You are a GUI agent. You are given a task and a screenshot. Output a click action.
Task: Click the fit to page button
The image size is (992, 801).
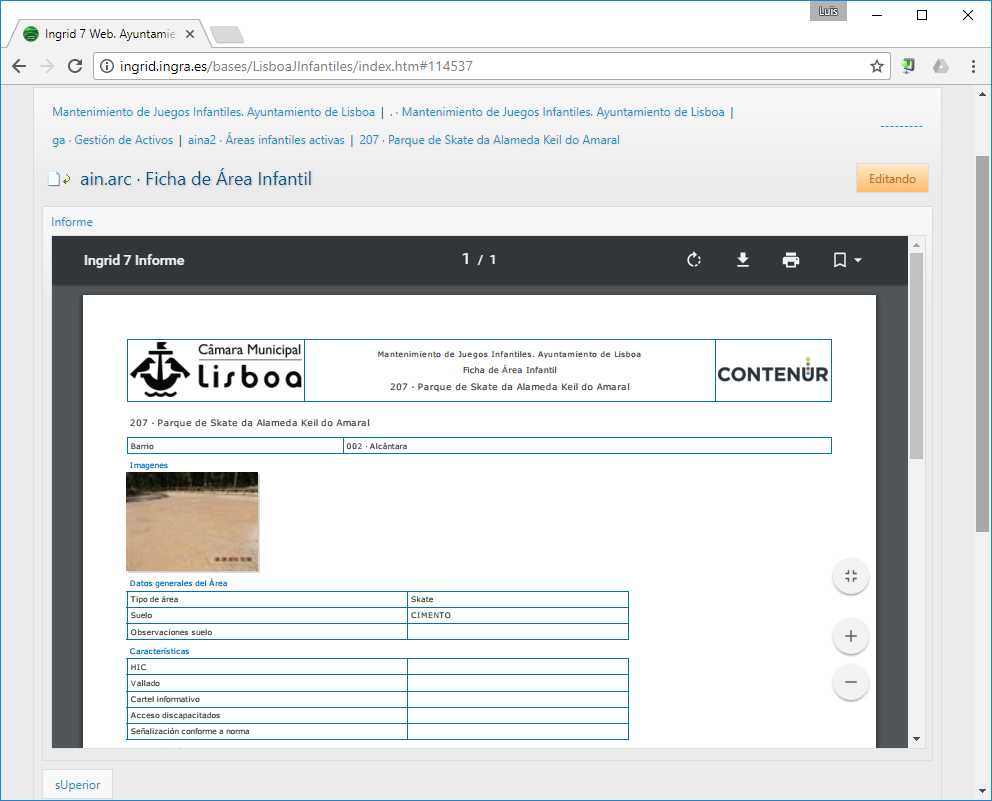click(x=851, y=576)
